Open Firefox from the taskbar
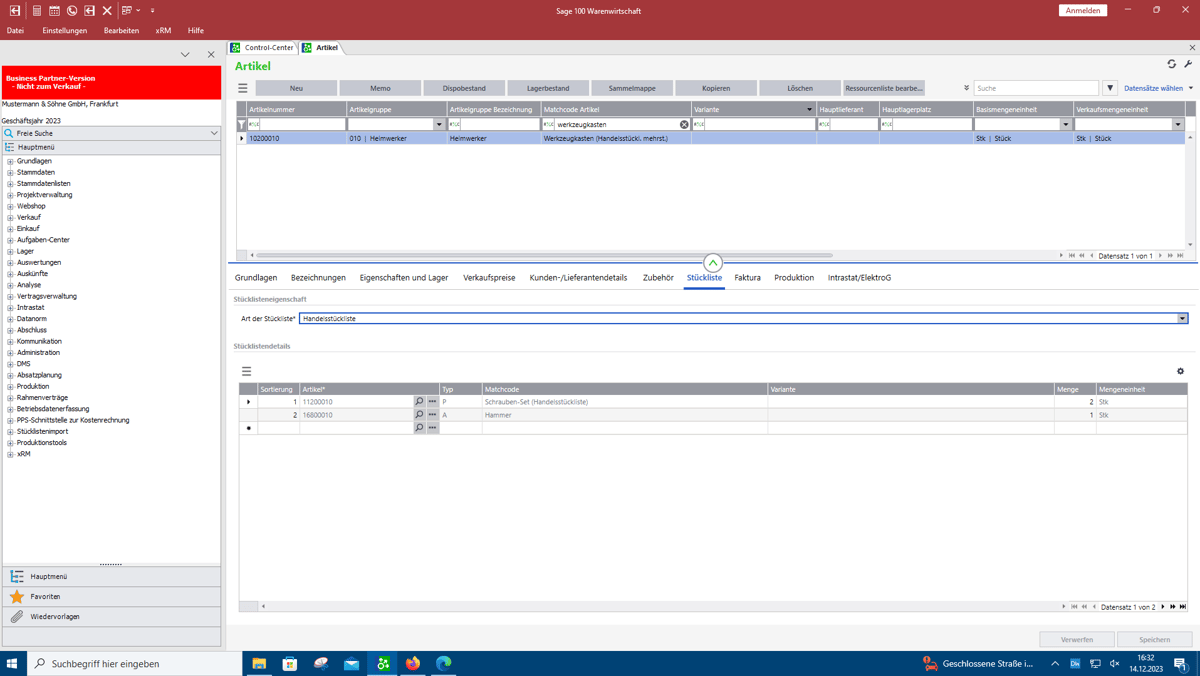 pos(413,663)
